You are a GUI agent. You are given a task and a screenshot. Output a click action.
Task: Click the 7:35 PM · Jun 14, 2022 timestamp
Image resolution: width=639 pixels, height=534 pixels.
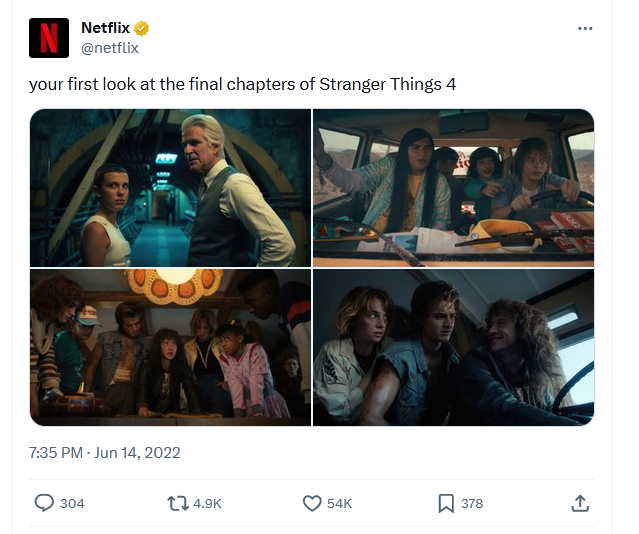click(104, 452)
